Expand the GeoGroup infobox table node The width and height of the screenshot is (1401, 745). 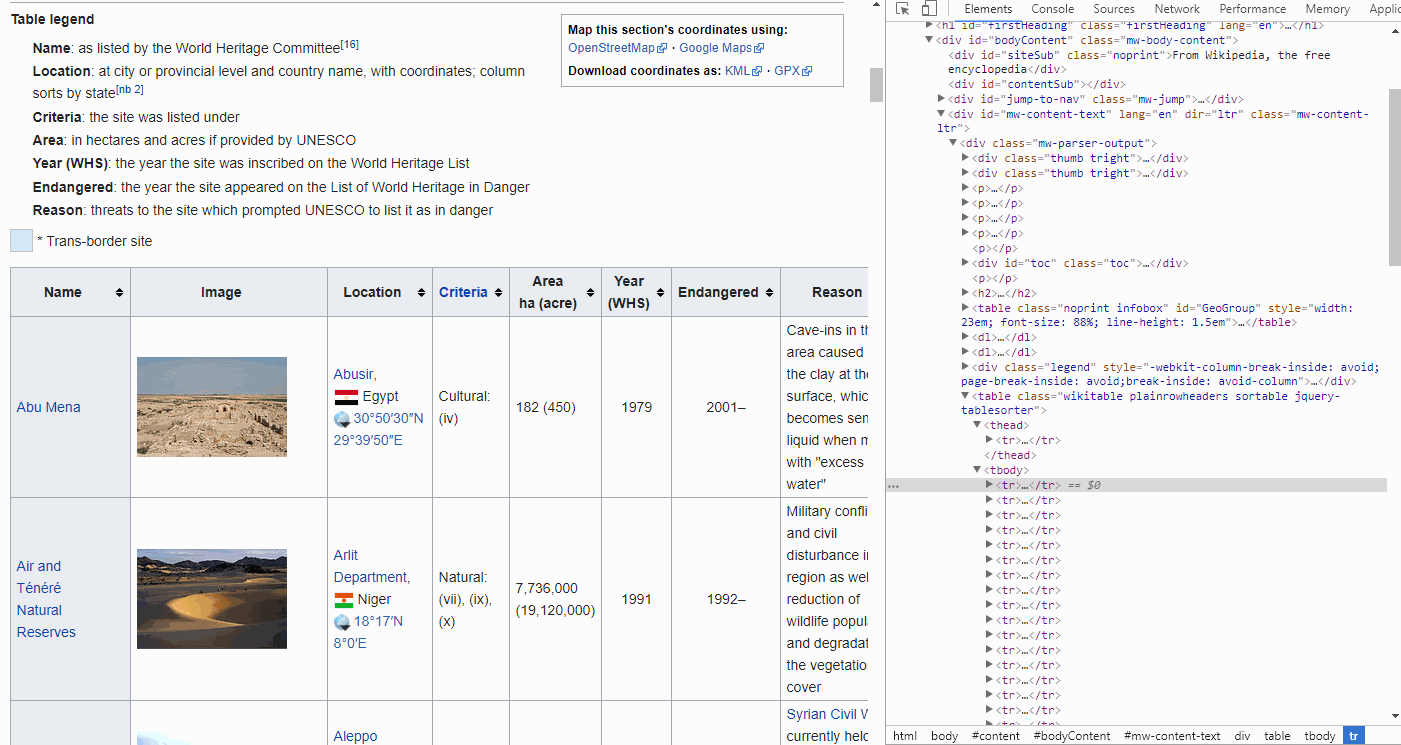[965, 309]
